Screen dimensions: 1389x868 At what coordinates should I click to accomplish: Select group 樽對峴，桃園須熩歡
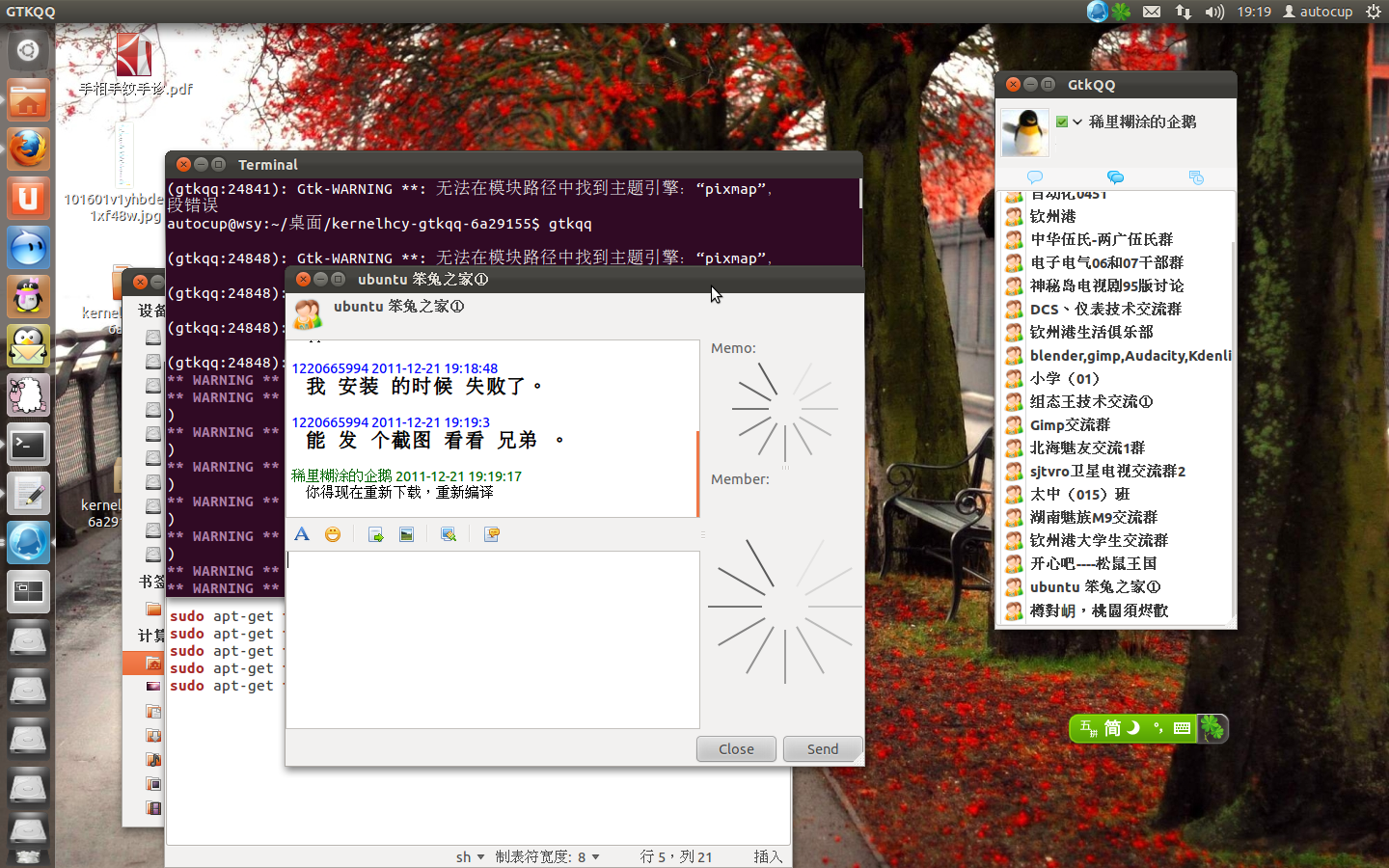point(1117,610)
